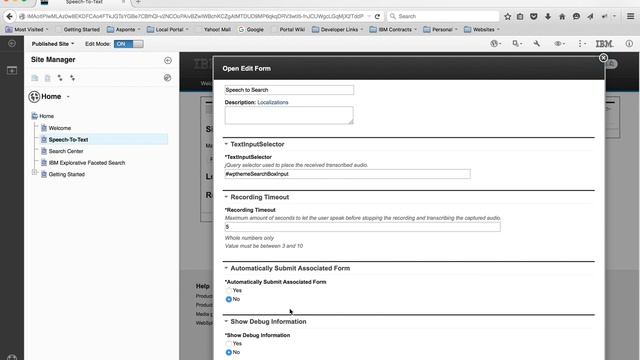Collapse the Recording Timeout section

pyautogui.click(x=226, y=197)
